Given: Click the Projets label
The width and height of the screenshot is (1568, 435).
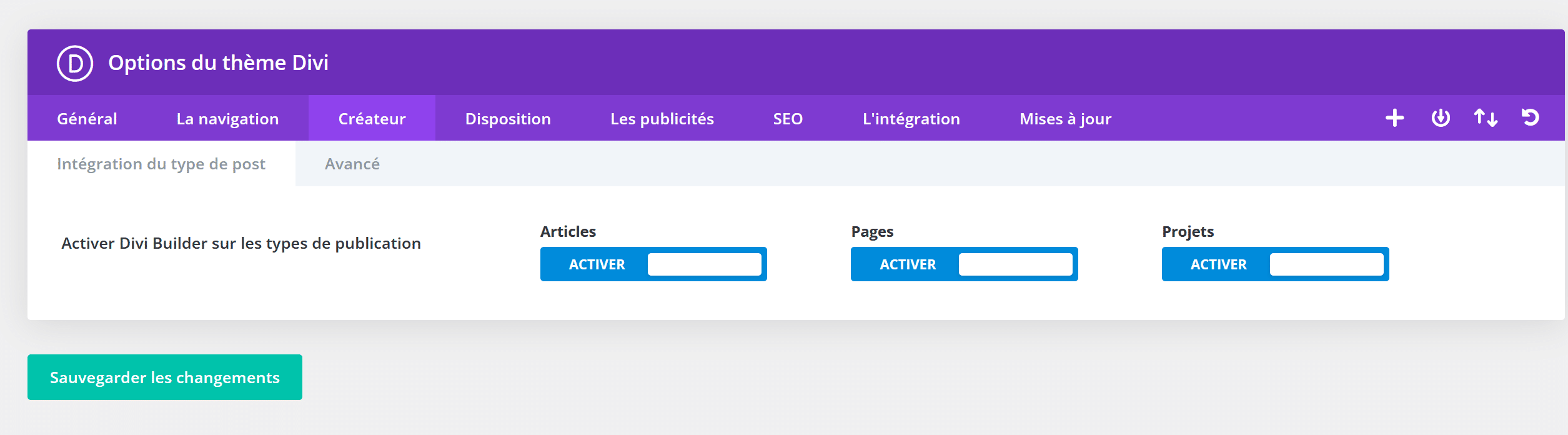Looking at the screenshot, I should (x=1188, y=232).
